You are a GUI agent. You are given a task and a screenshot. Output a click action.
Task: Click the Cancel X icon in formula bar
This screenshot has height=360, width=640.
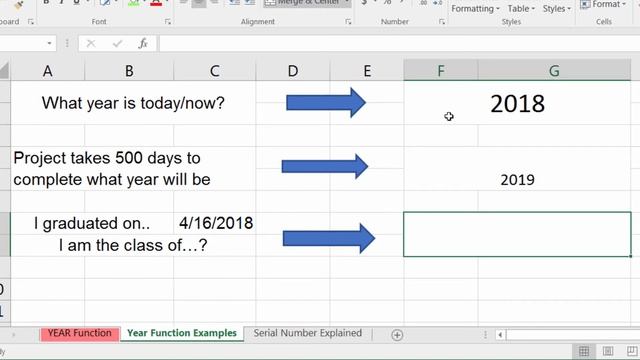91,43
